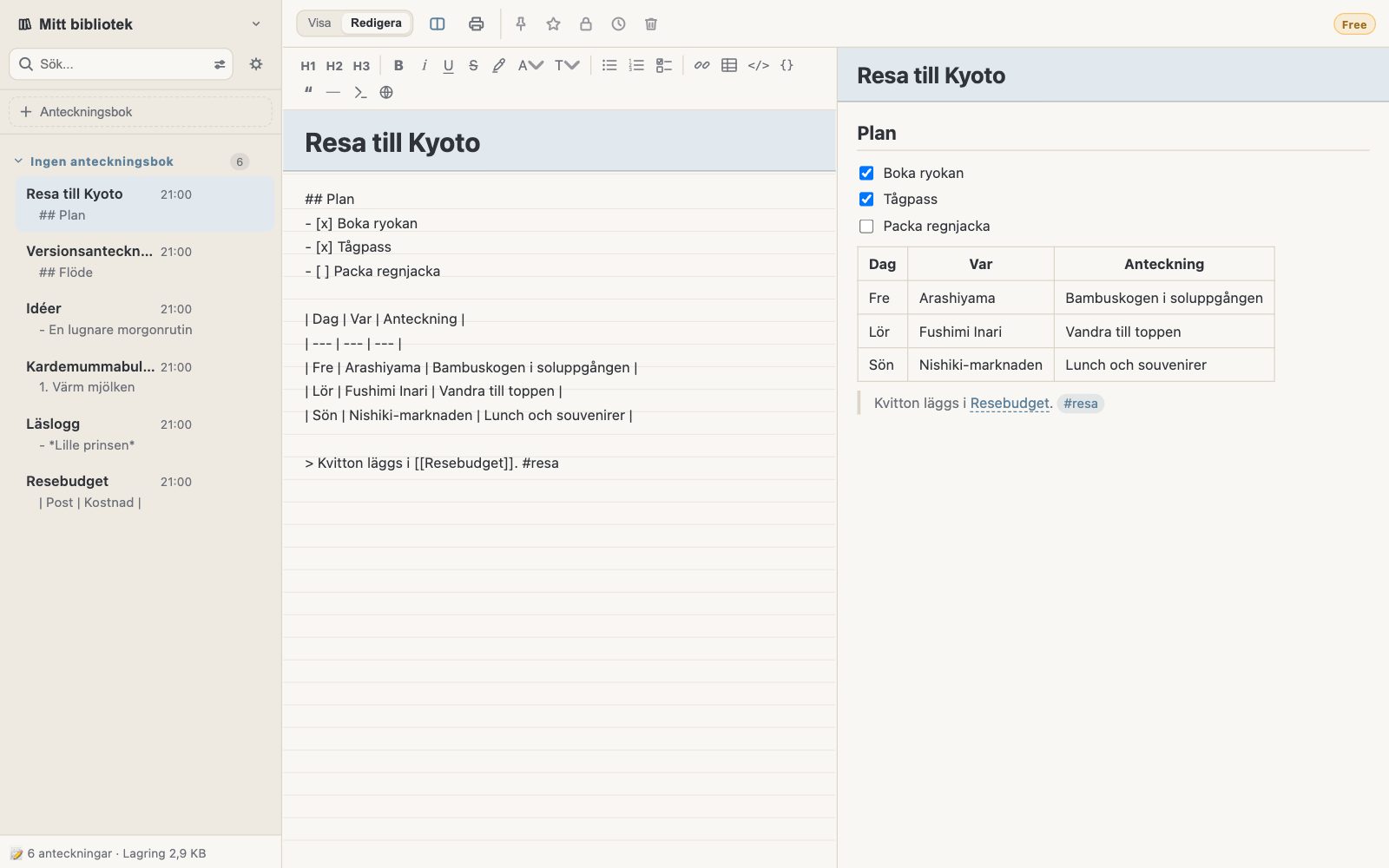
Task: Focus the Sök search field
Action: tap(122, 64)
